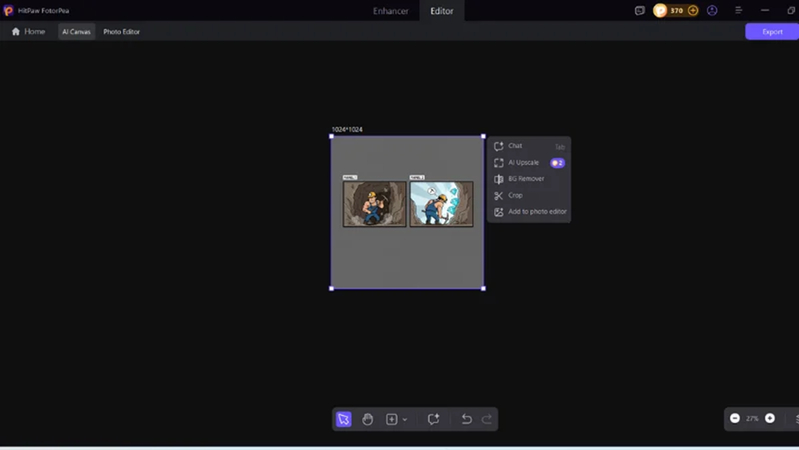Open the hamburger menu in title bar
799x450 pixels.
click(738, 11)
